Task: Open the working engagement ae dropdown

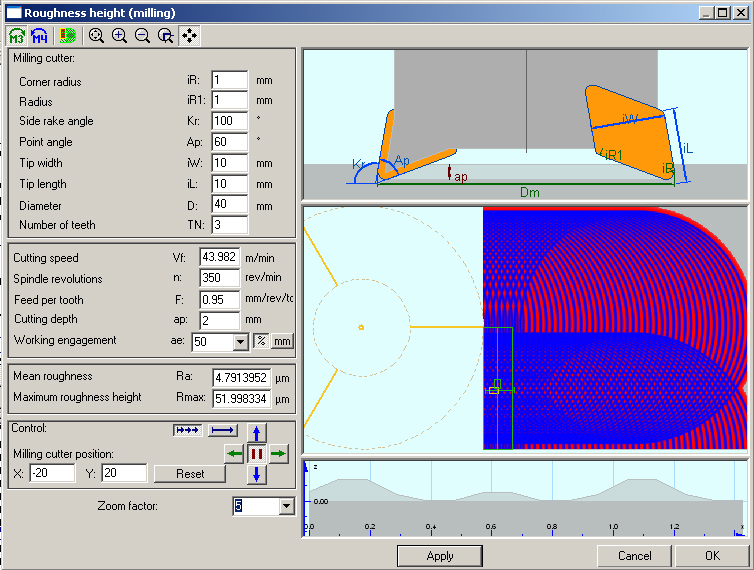Action: point(241,342)
